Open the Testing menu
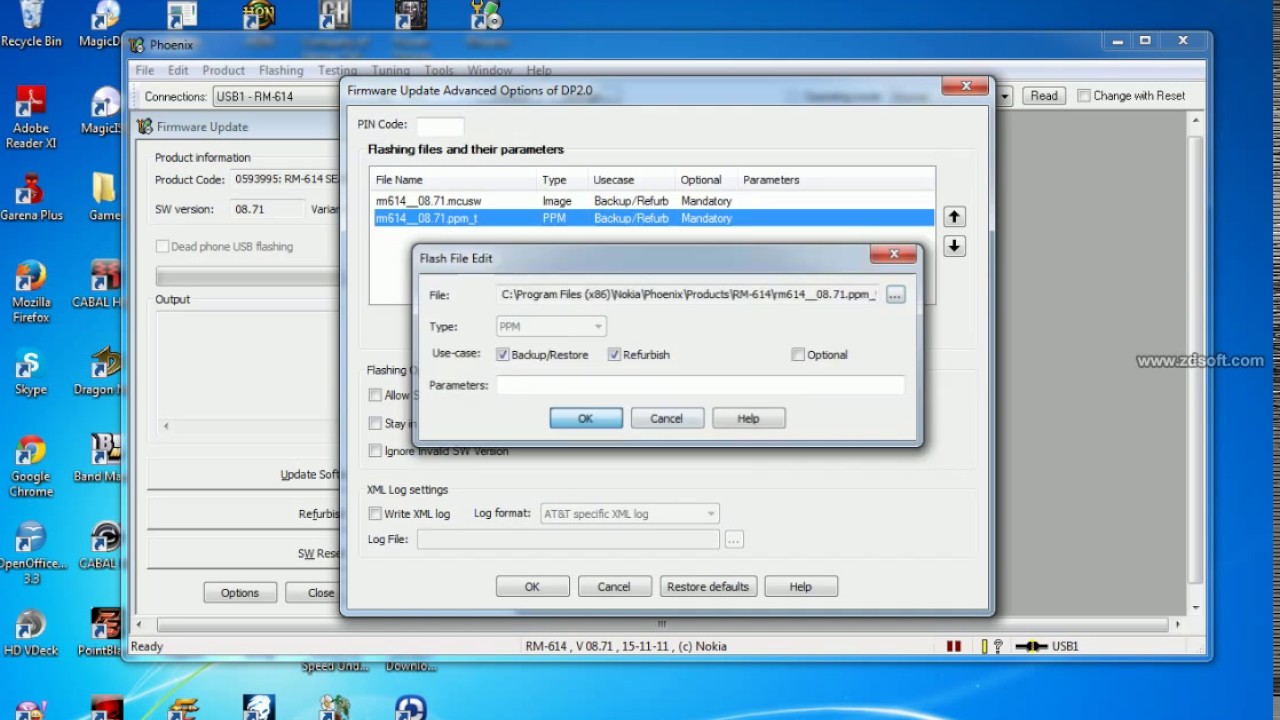Viewport: 1280px width, 720px height. [x=337, y=71]
